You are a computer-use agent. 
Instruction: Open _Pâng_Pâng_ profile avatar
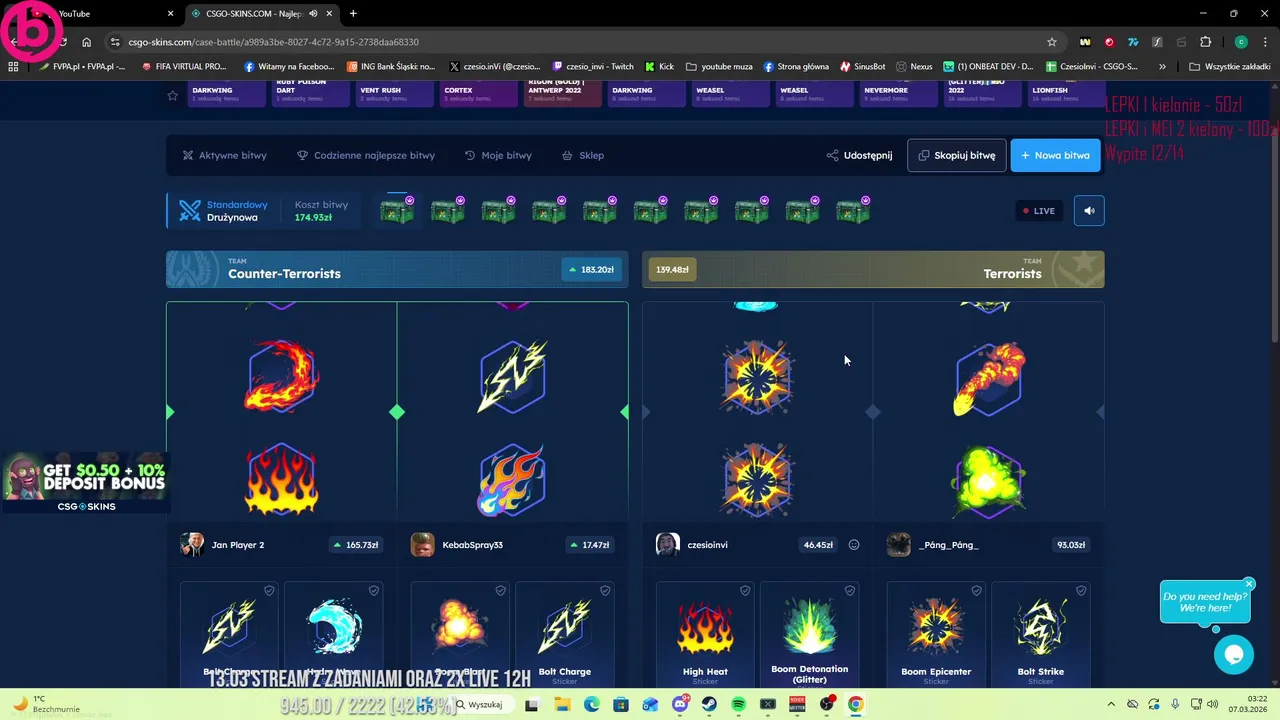[x=898, y=545]
